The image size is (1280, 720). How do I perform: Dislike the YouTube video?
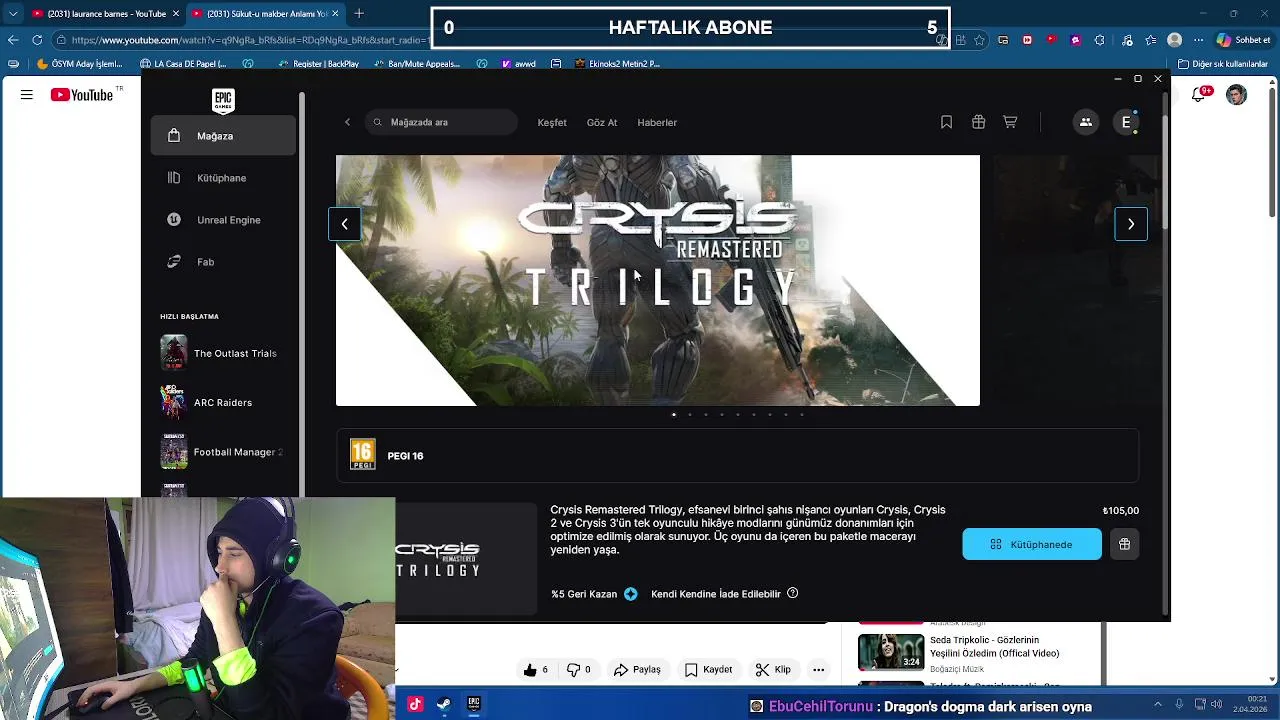click(578, 670)
